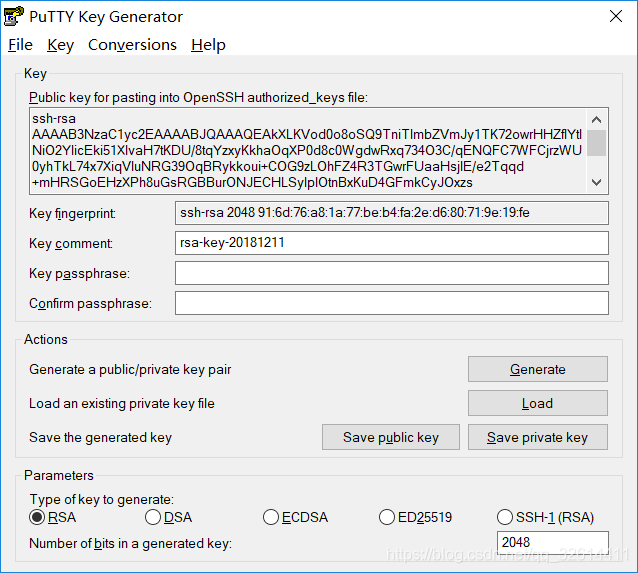Focus the Confirm passphrase field

[x=392, y=303]
